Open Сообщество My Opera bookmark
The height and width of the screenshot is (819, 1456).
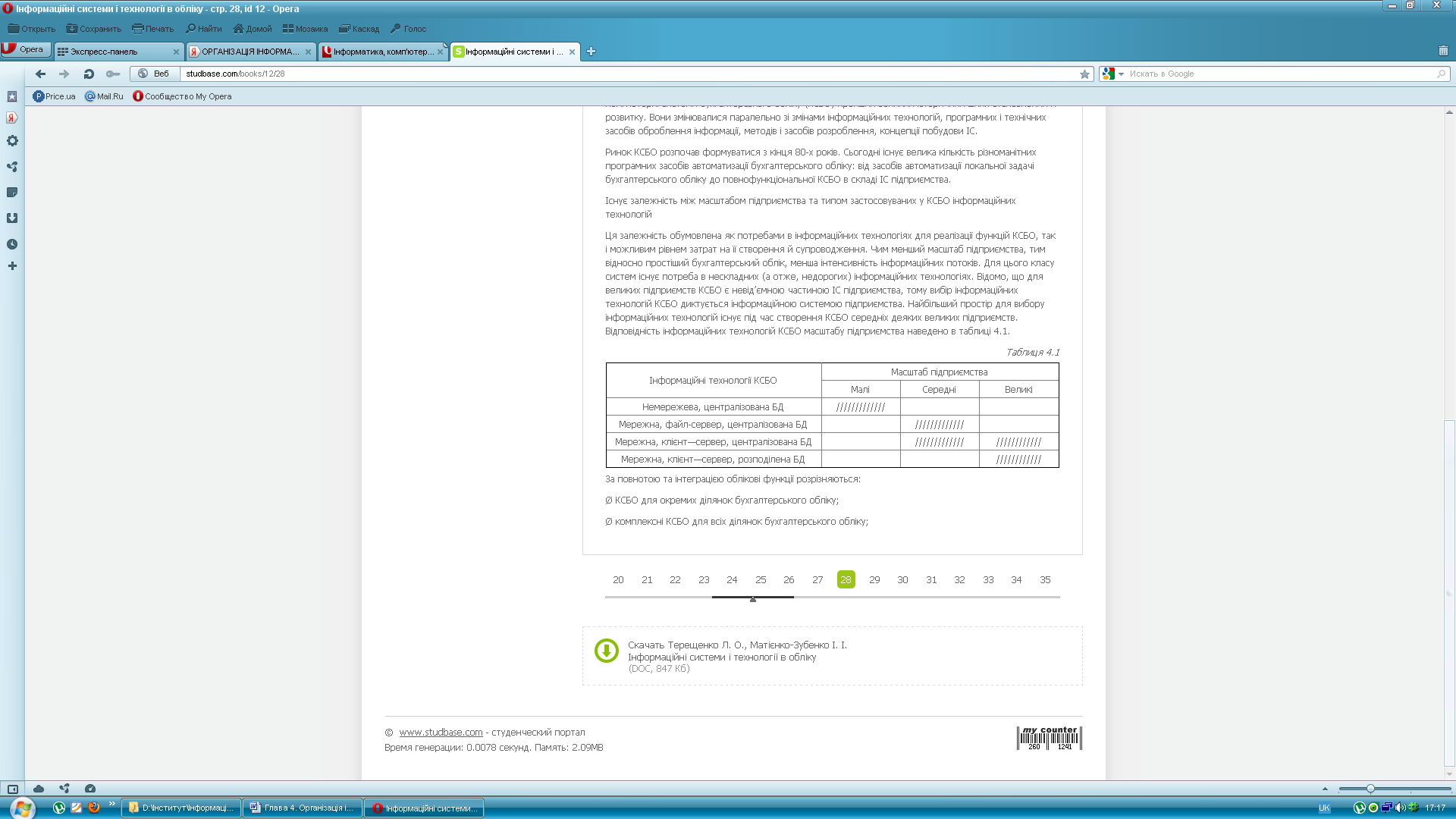point(182,96)
